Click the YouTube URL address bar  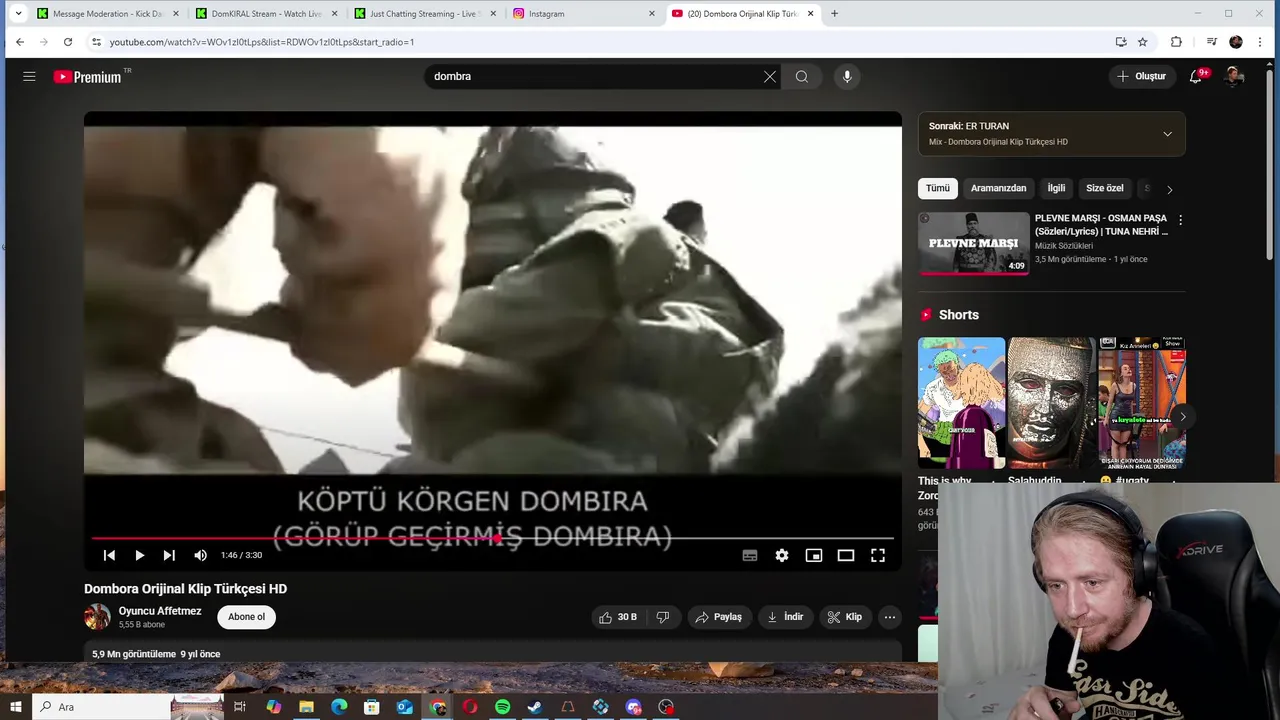click(x=600, y=42)
